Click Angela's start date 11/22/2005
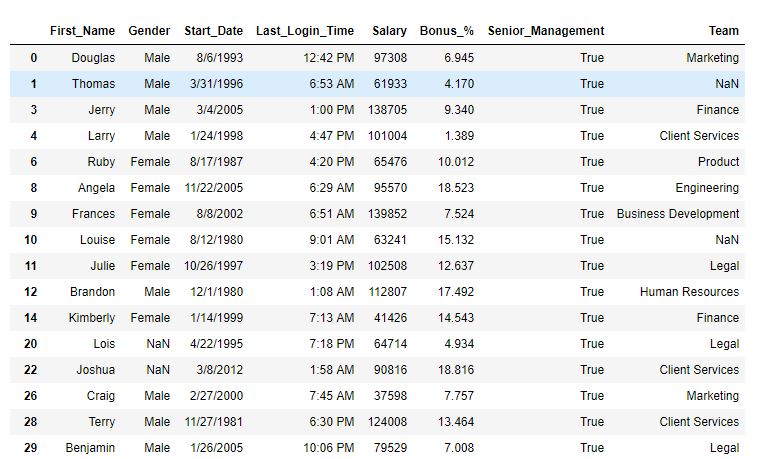This screenshot has width=781, height=459. [214, 188]
